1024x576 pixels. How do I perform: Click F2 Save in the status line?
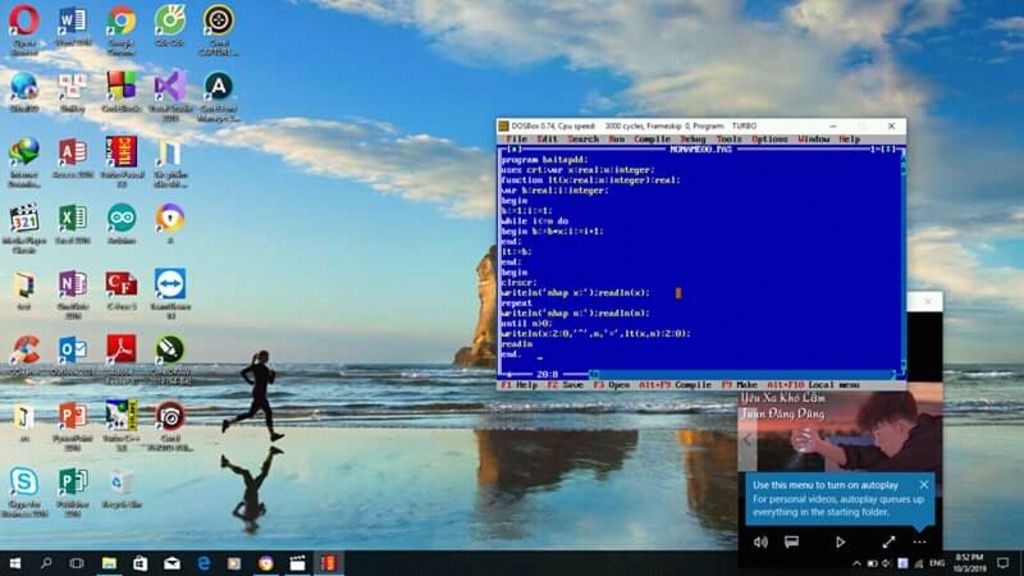[565, 385]
